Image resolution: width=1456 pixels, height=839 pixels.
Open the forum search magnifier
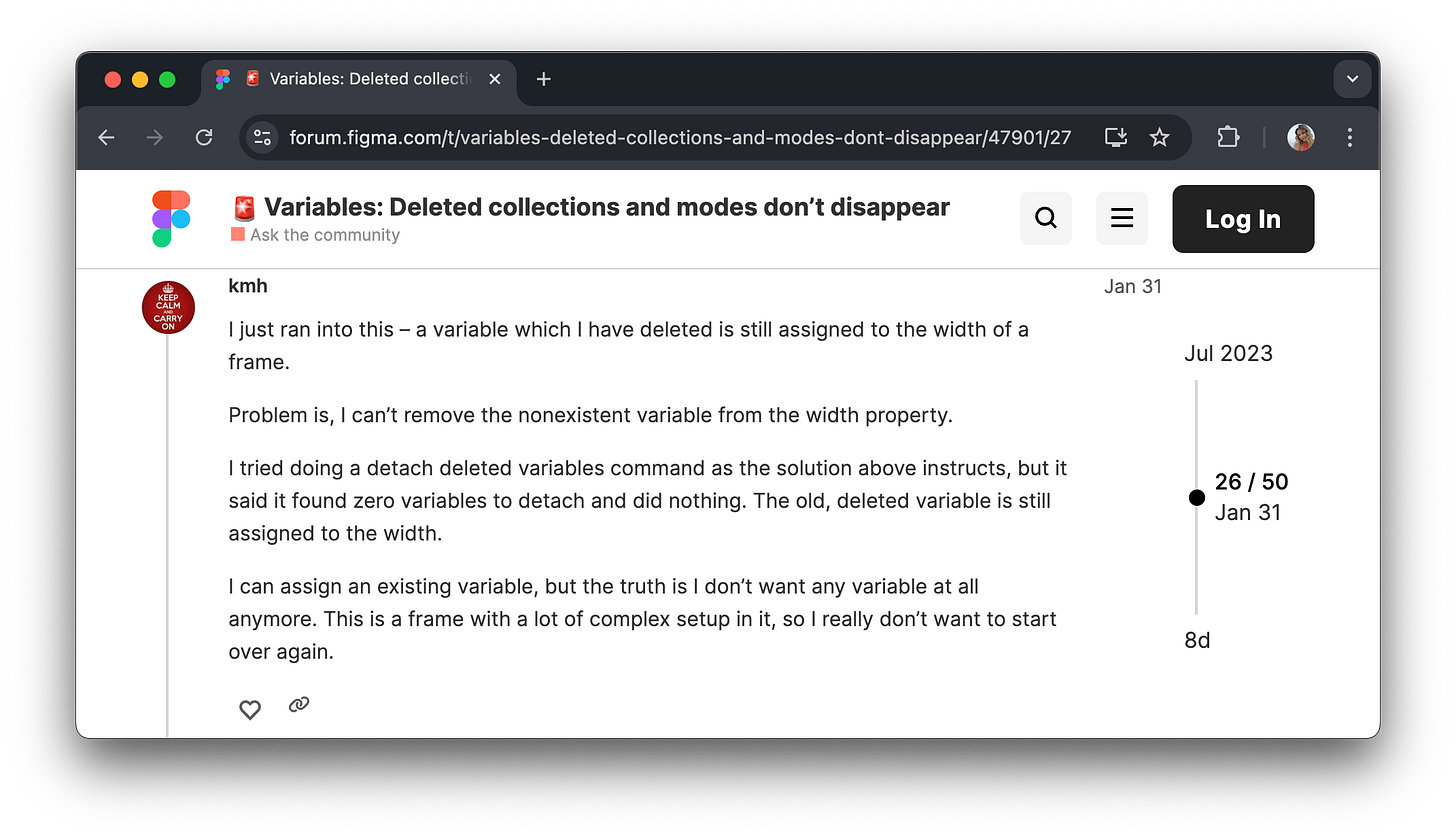(x=1046, y=218)
